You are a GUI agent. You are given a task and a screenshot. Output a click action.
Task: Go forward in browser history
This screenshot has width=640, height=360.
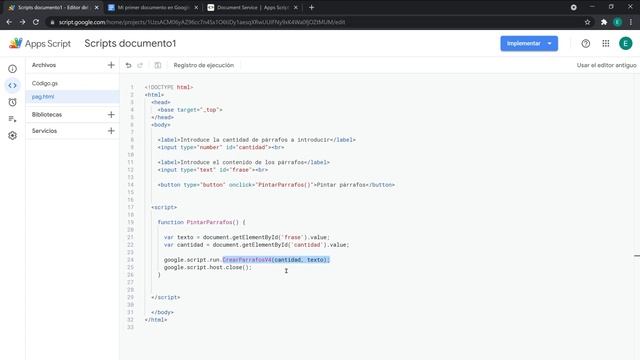coord(22,22)
